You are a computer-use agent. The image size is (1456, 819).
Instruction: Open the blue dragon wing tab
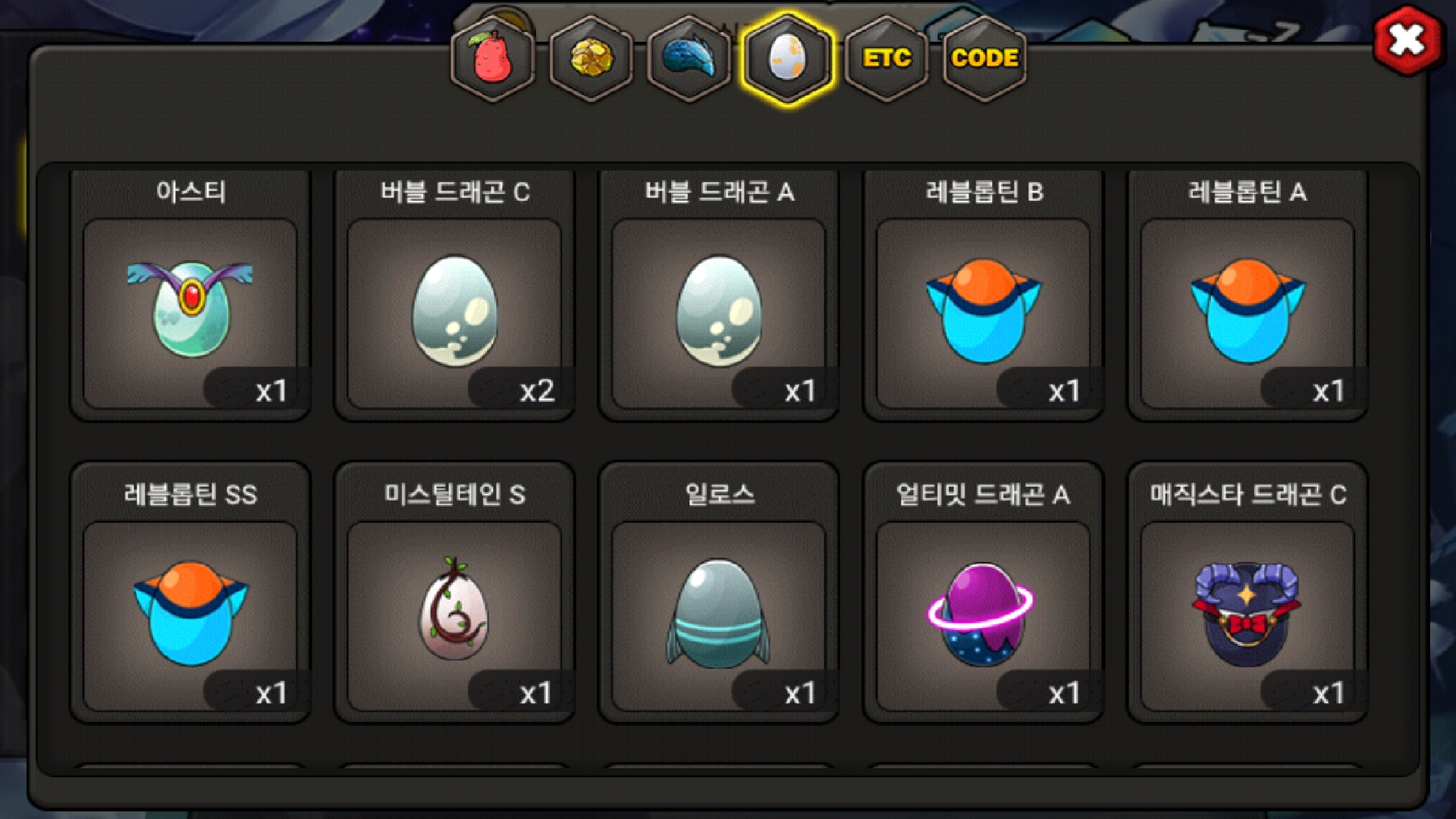point(689,58)
